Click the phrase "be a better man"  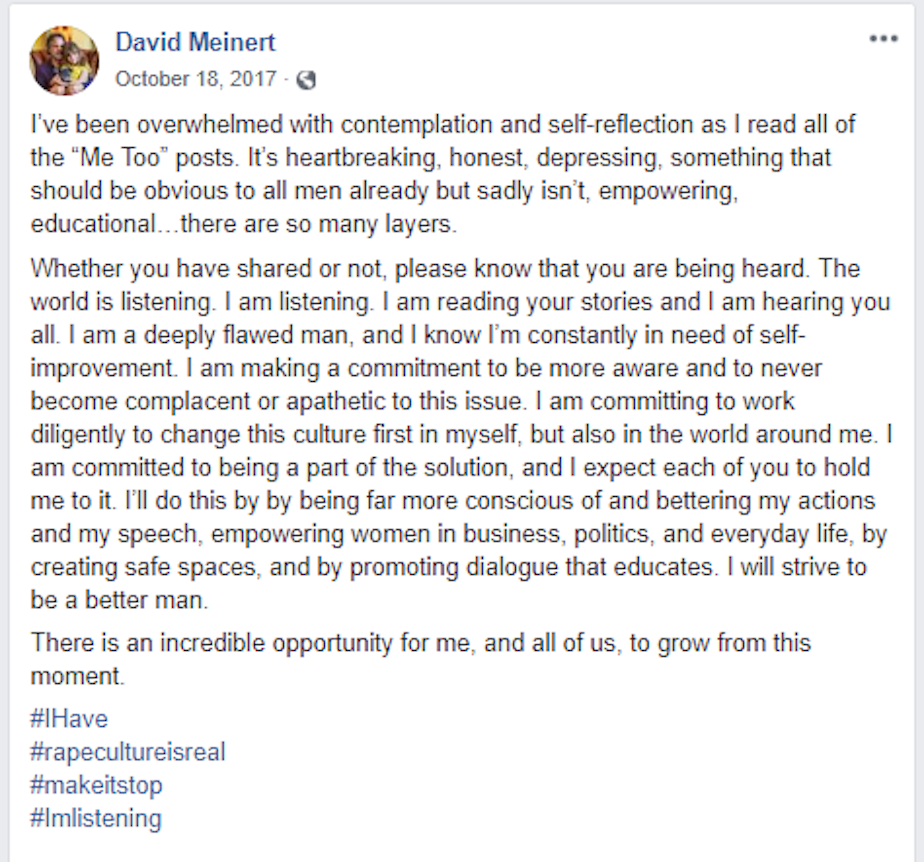click(x=118, y=600)
